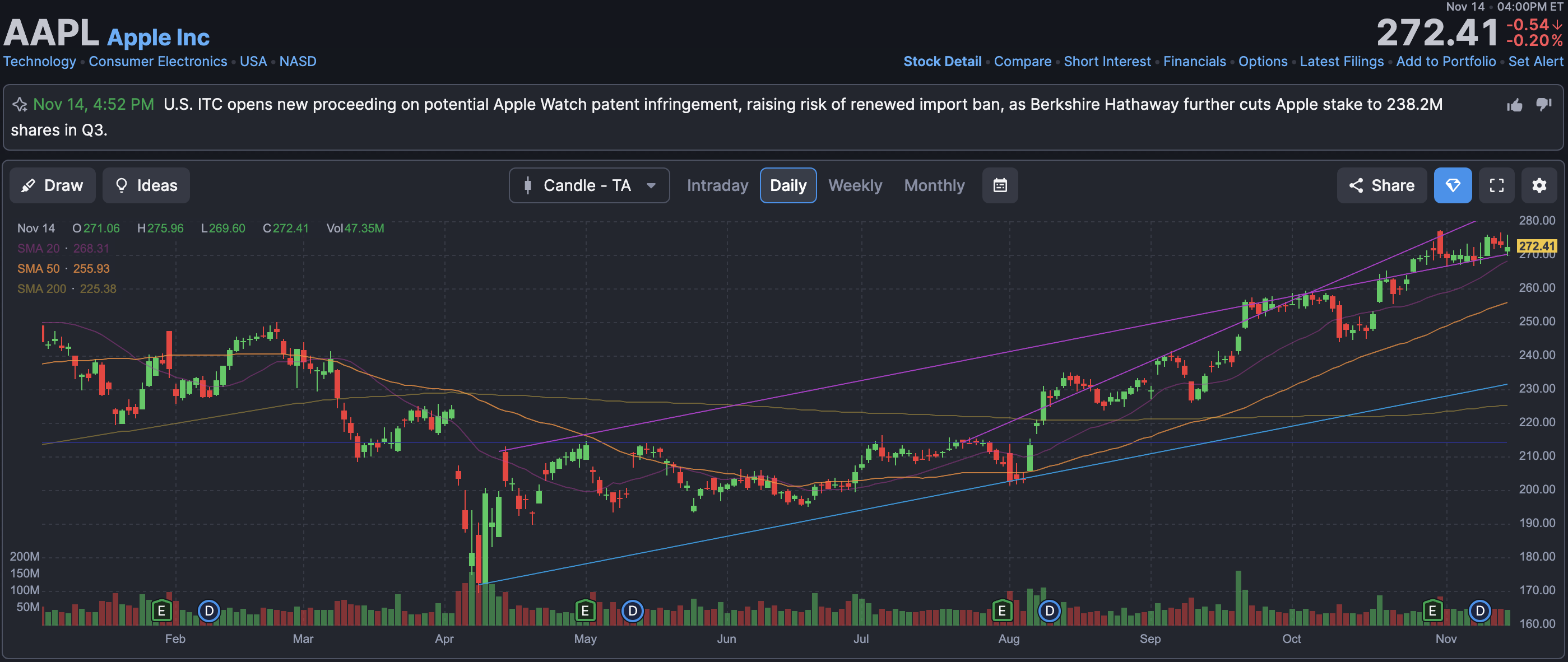Enter fullscreen chart mode
This screenshot has width=1568, height=662.
(1496, 185)
